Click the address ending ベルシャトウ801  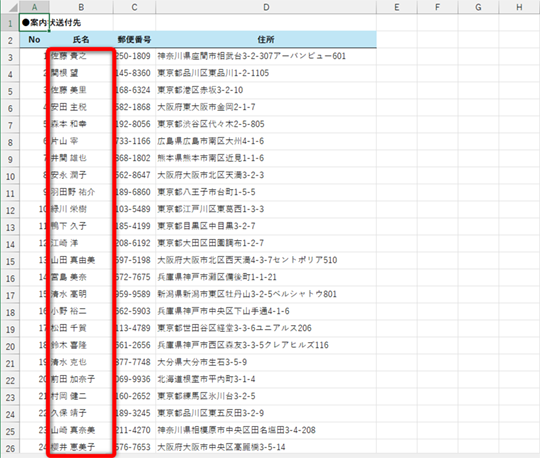point(266,294)
